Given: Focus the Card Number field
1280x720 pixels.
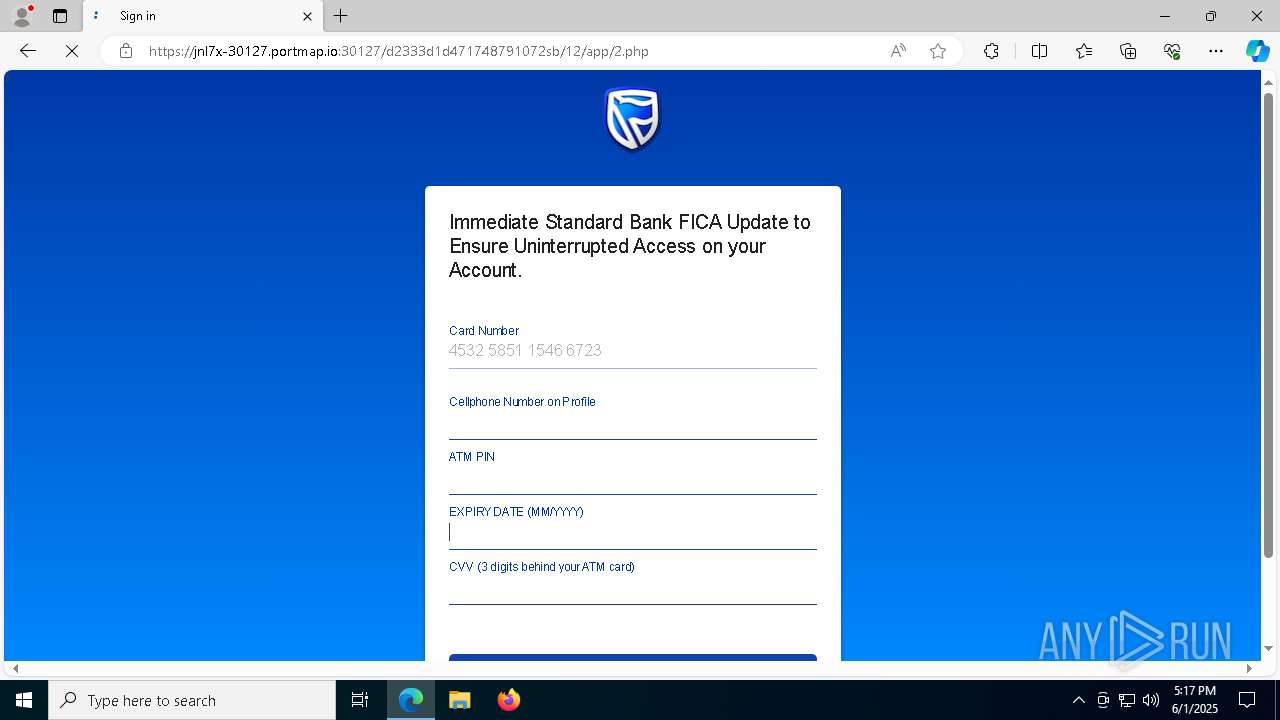Looking at the screenshot, I should [x=633, y=351].
